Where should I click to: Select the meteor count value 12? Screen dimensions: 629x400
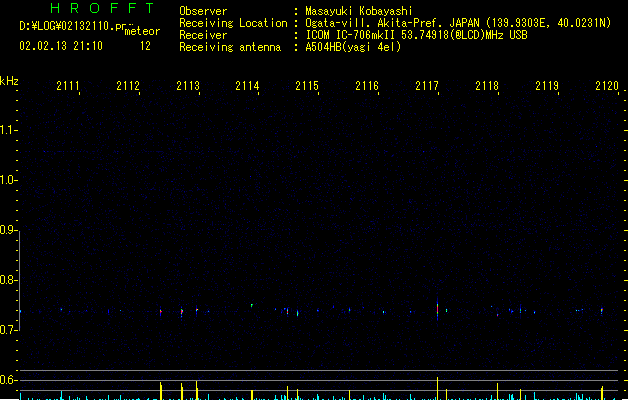(x=145, y=46)
